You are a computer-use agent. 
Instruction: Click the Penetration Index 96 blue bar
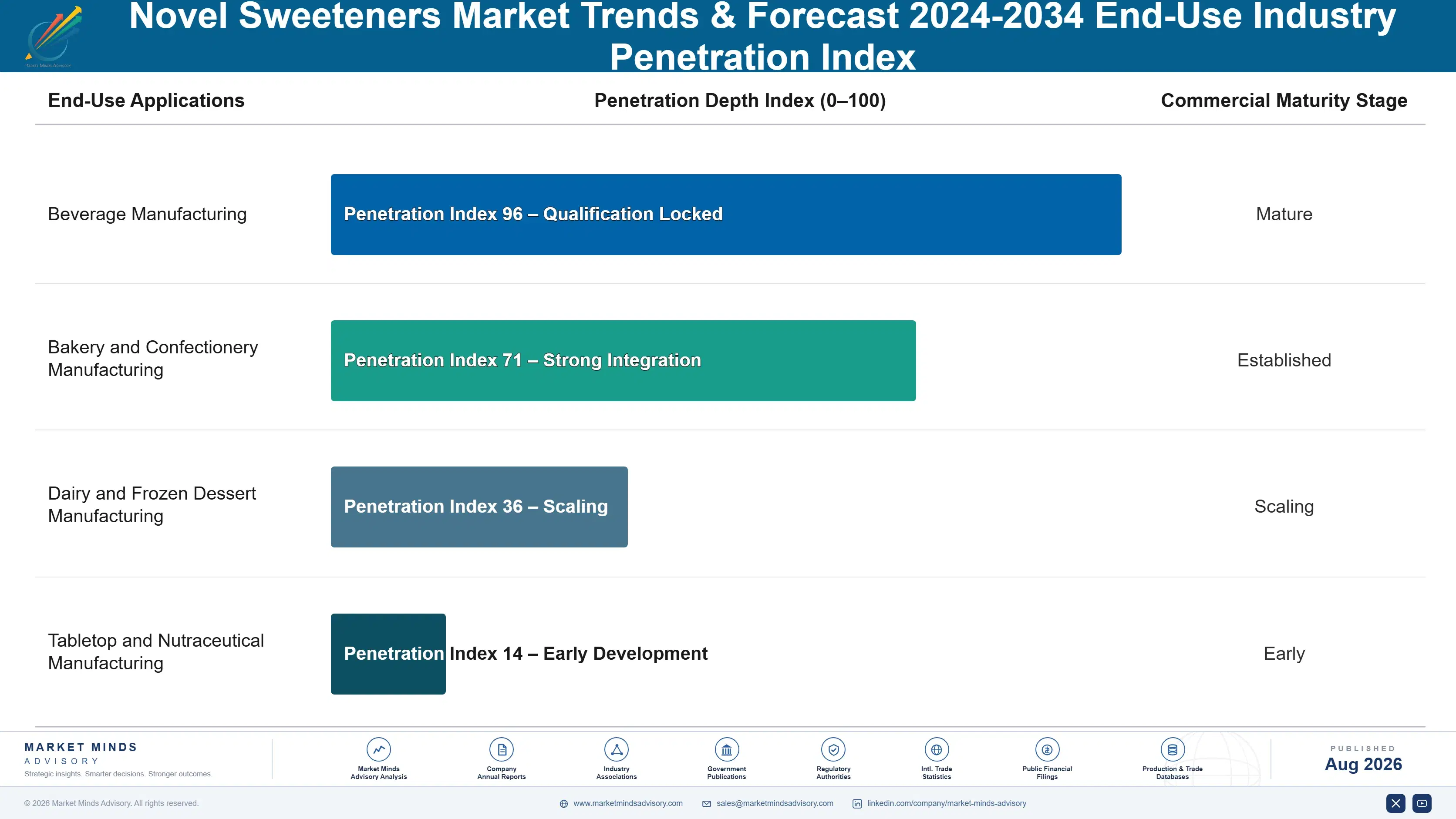(726, 215)
